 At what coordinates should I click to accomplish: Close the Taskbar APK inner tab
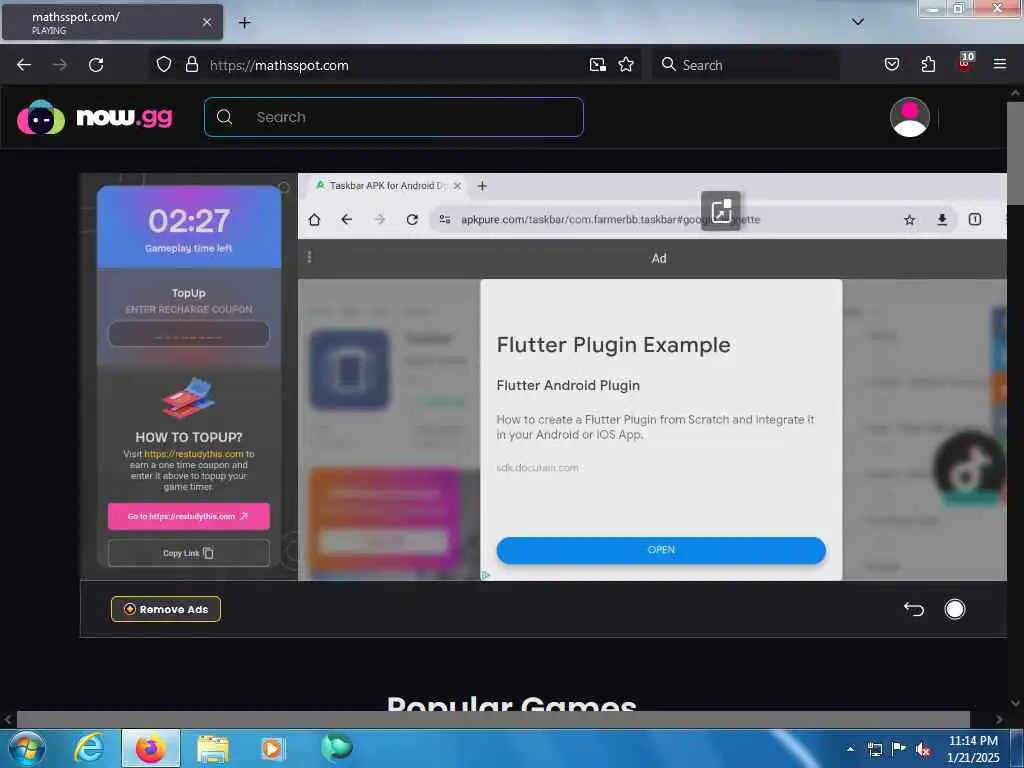point(458,186)
